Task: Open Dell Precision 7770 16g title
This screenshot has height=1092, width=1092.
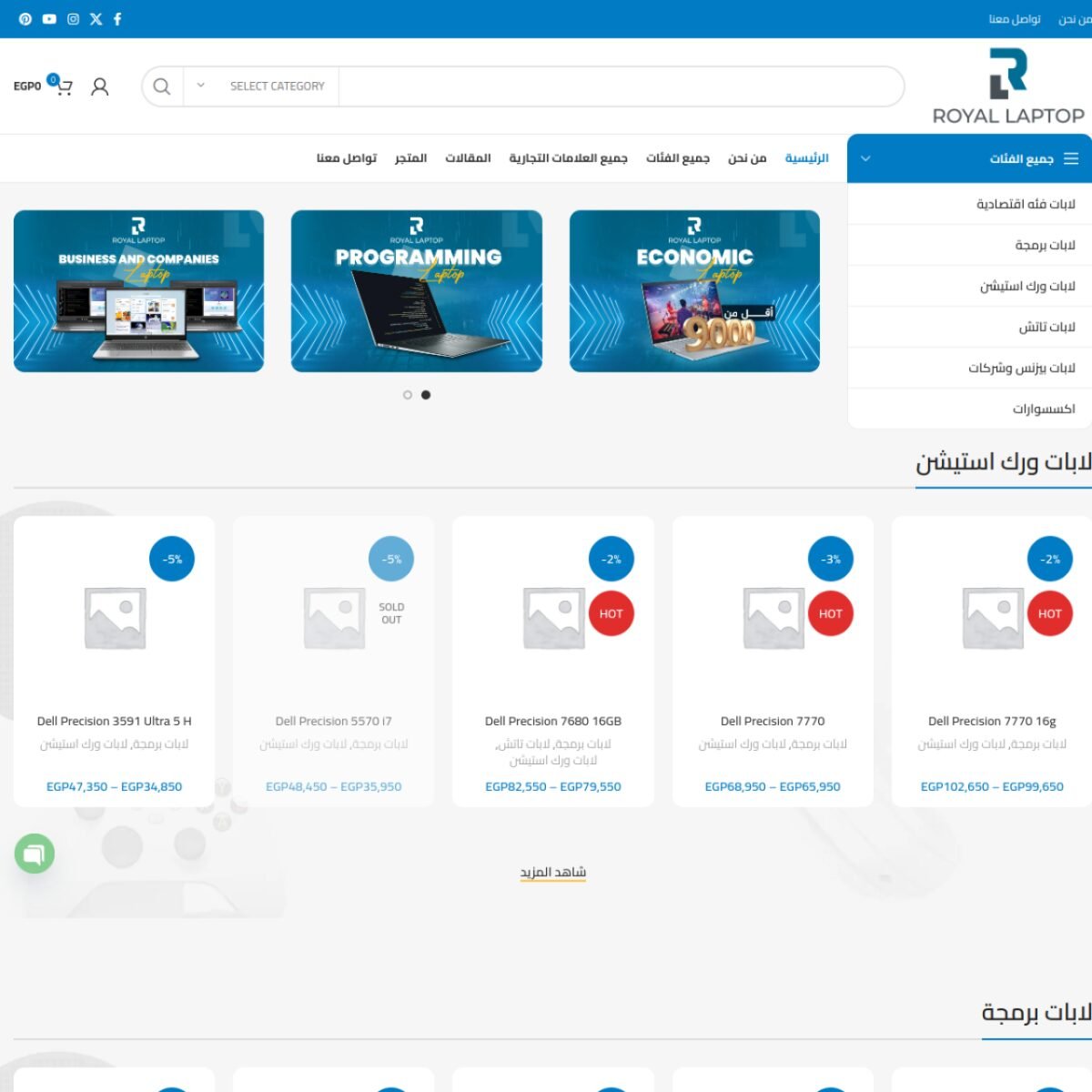Action: pyautogui.click(x=992, y=721)
